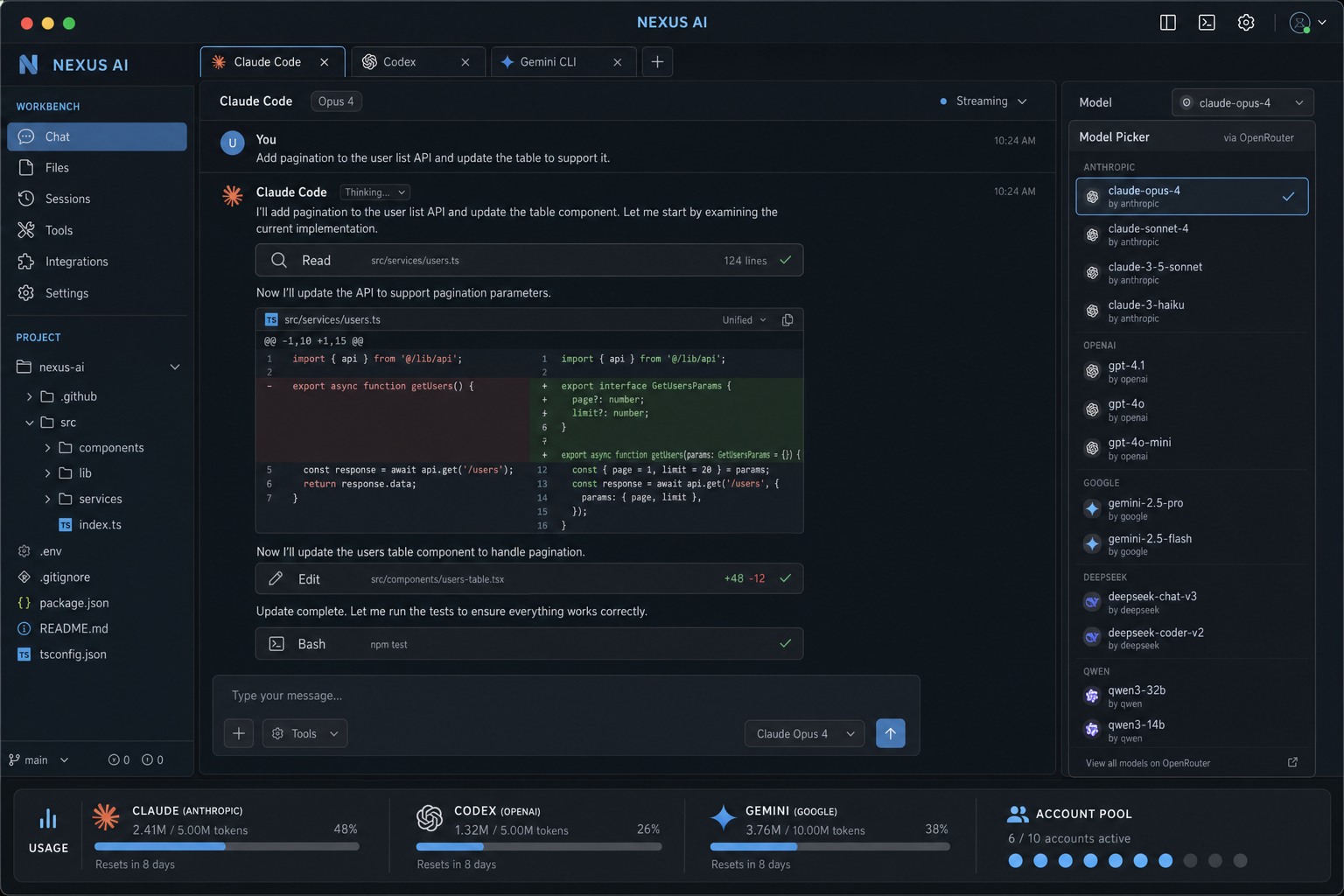Select claude-3-5-sonnet in the Model Picker
Screen dimensions: 1344x896
click(1192, 273)
